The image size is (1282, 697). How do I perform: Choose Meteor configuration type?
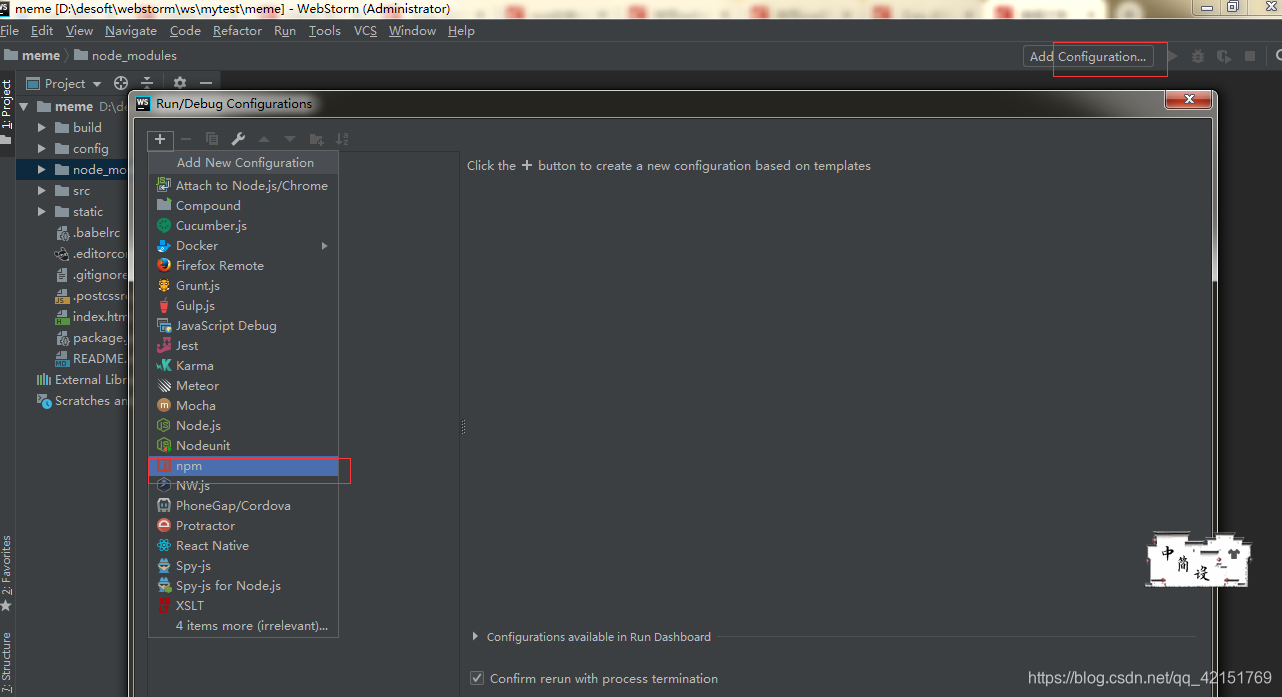click(243, 385)
